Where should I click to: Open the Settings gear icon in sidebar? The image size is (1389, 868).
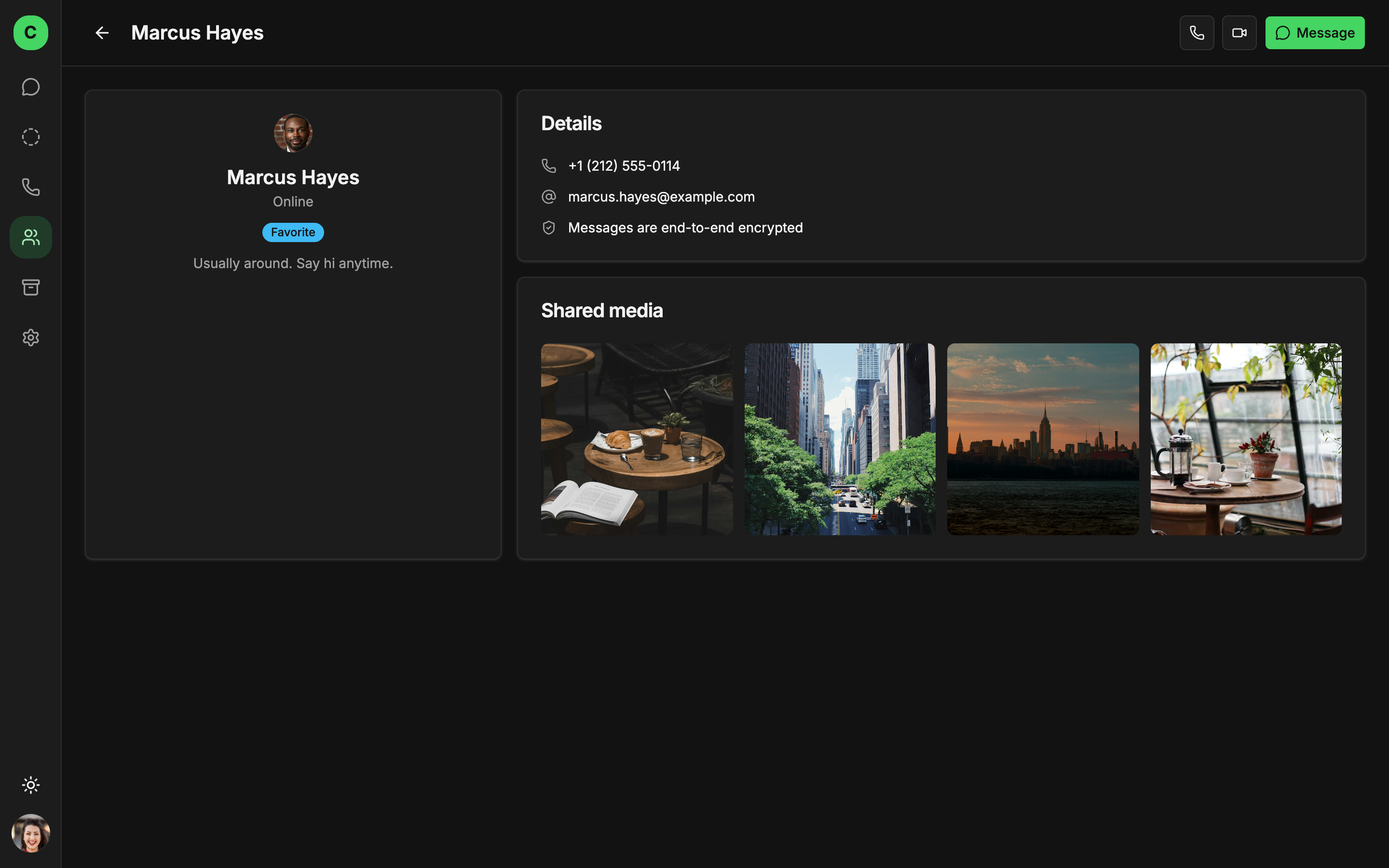pyautogui.click(x=30, y=338)
